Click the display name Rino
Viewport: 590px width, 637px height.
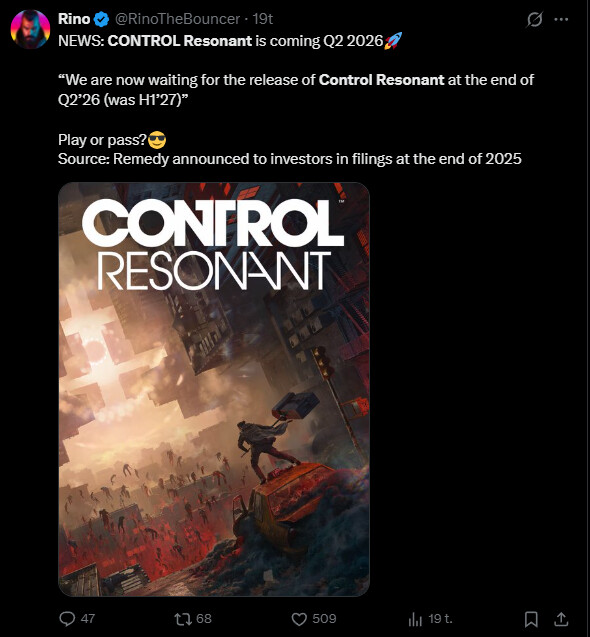[x=74, y=19]
